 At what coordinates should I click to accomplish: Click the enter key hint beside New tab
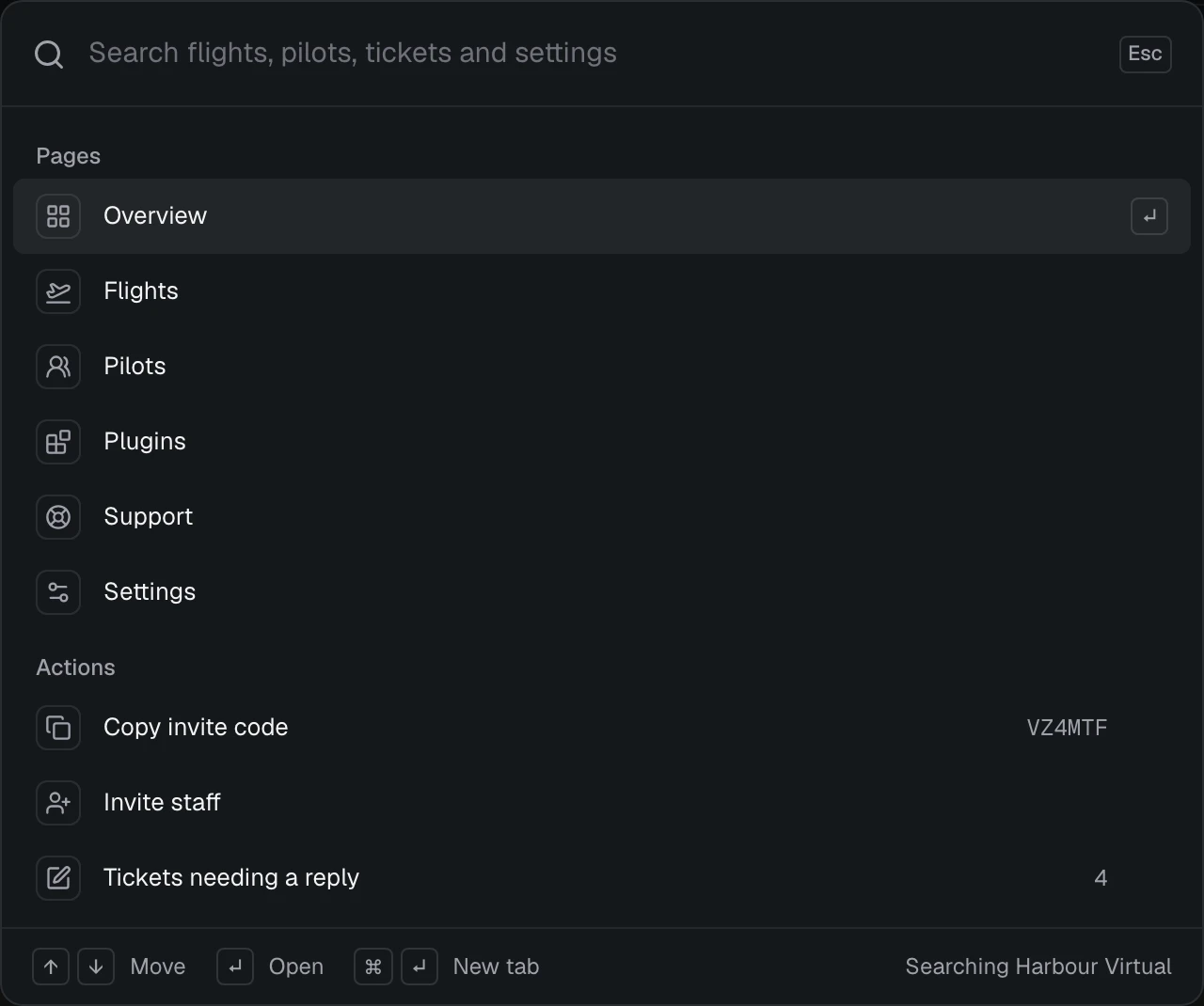(x=420, y=967)
